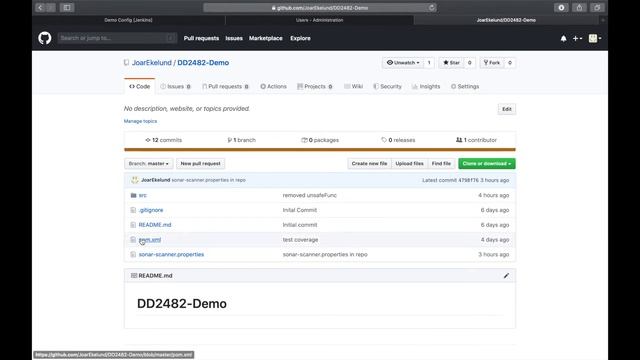This screenshot has height=360, width=640.
Task: Open the DD2482-Demo repository link
Action: tap(203, 62)
